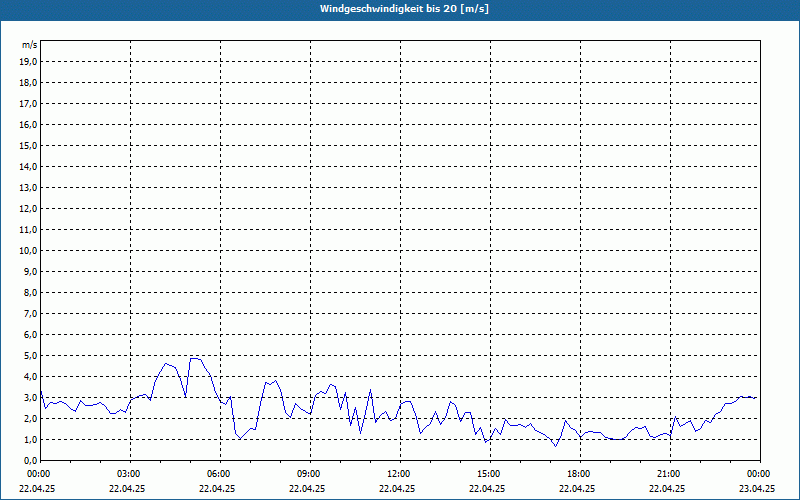Click the 15,0 y-axis label
This screenshot has height=500, width=800.
click(28, 145)
